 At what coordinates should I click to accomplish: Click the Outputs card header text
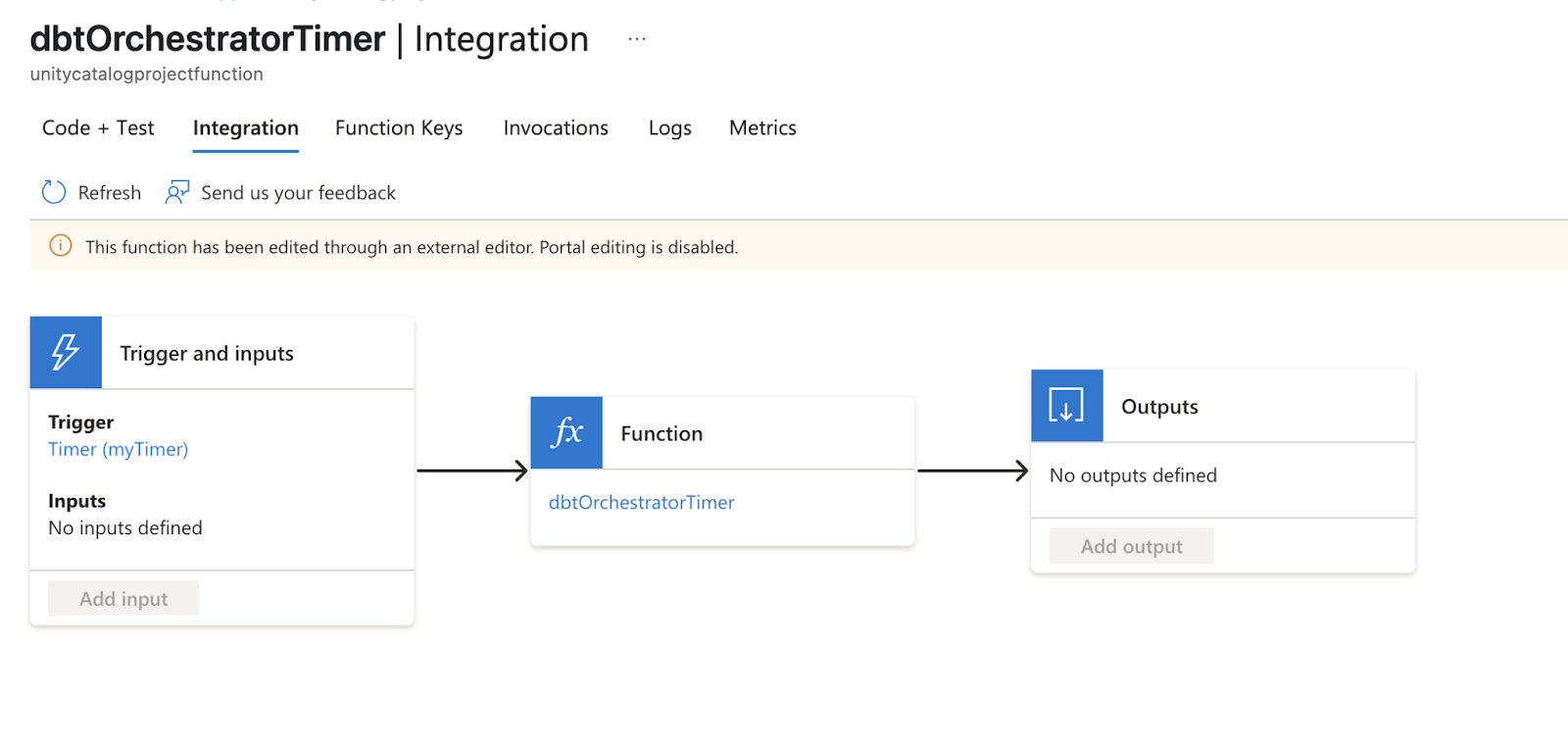1159,407
